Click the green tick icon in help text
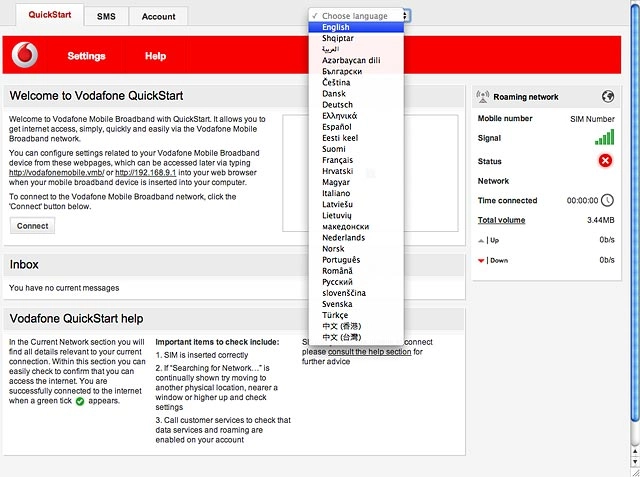The width and height of the screenshot is (640, 477). click(x=80, y=402)
